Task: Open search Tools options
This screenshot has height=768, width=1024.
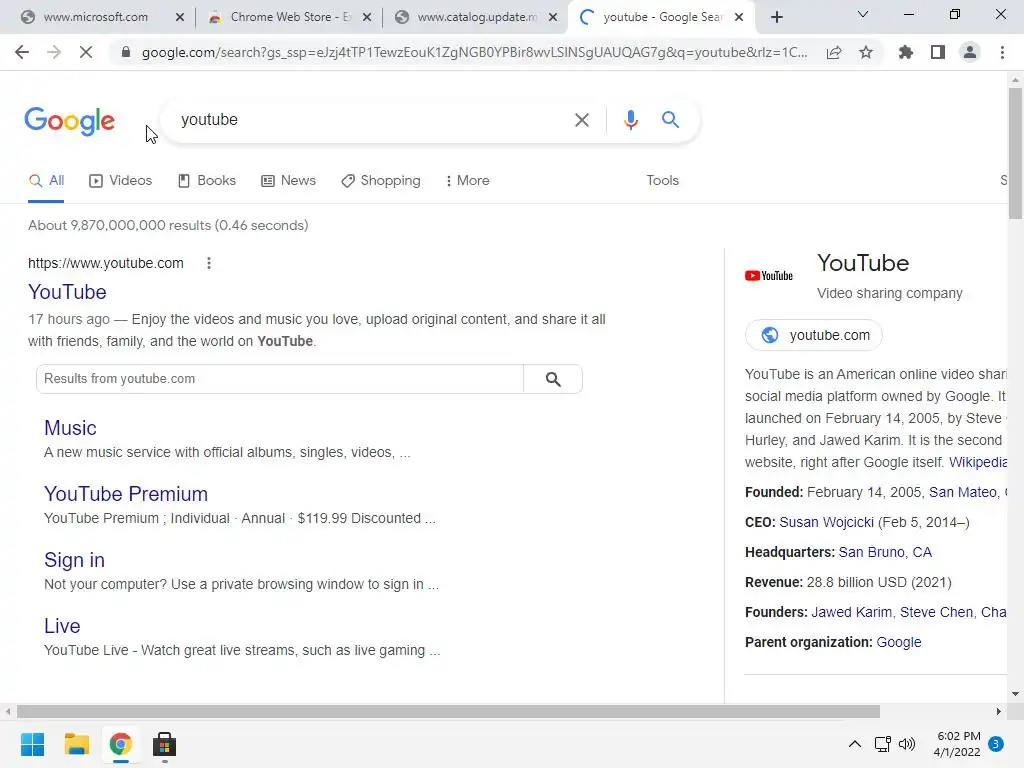Action: click(662, 181)
